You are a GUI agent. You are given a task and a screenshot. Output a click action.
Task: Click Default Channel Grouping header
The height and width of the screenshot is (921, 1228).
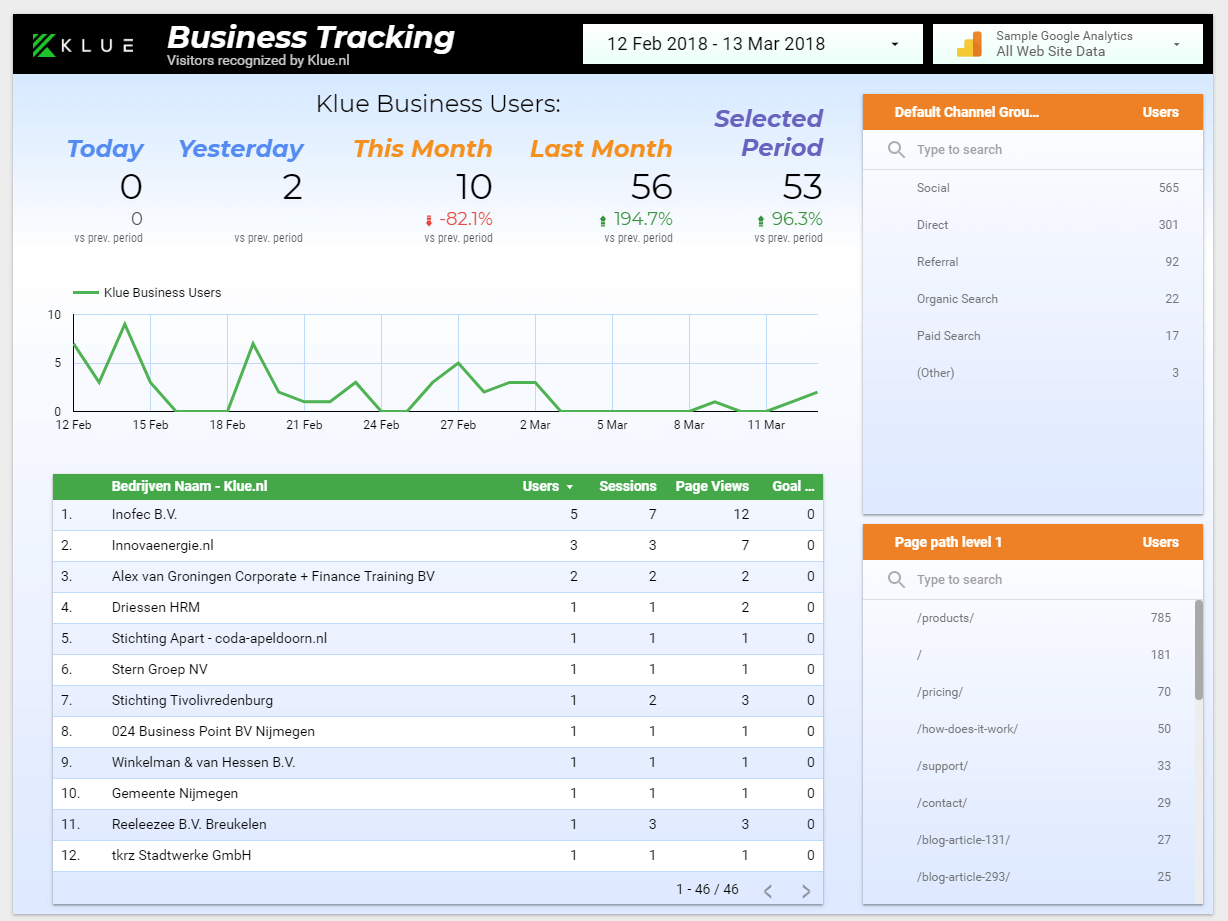(966, 112)
